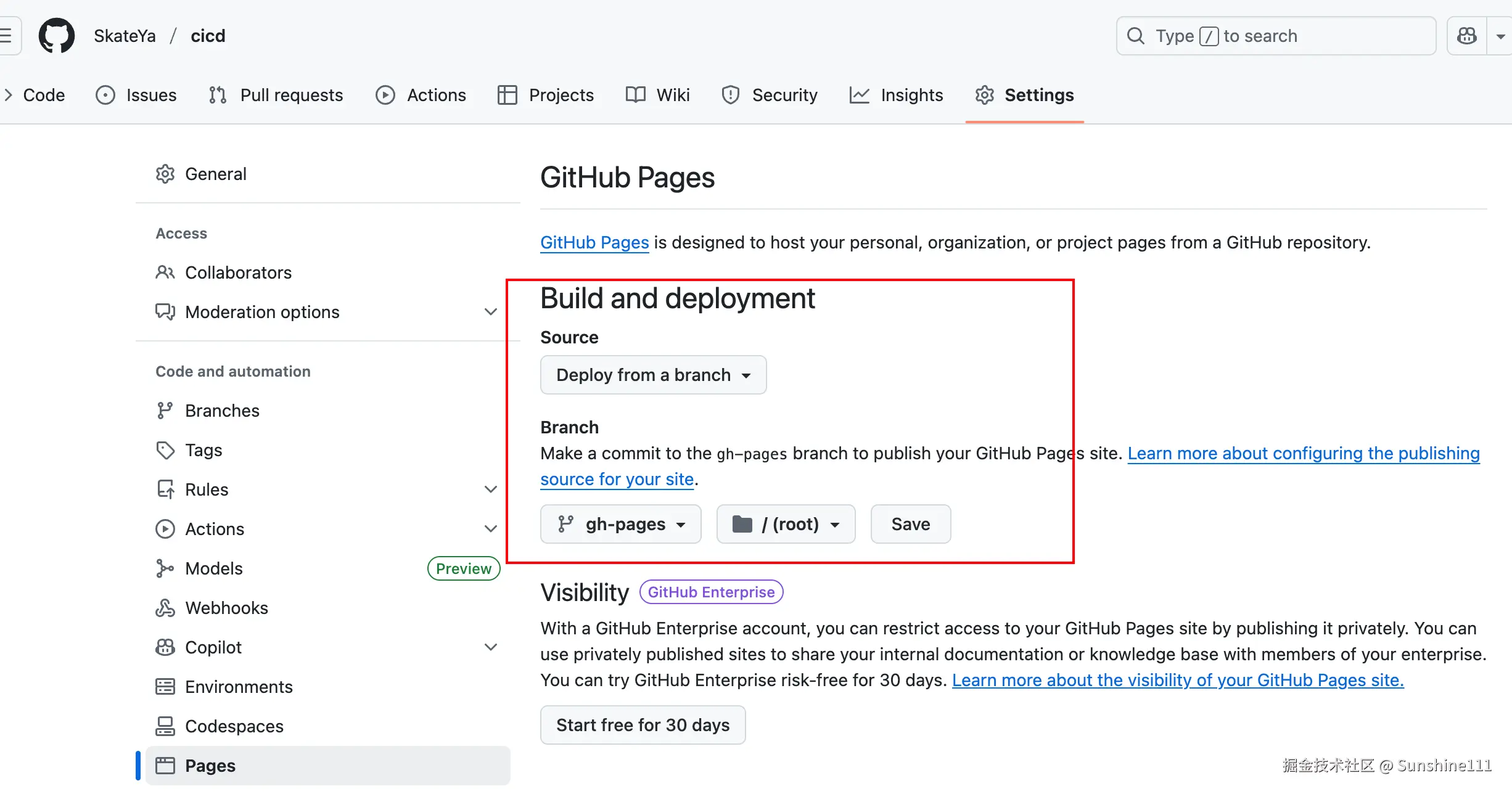The width and height of the screenshot is (1512, 794).
Task: Expand the Moderation options section
Action: [490, 312]
